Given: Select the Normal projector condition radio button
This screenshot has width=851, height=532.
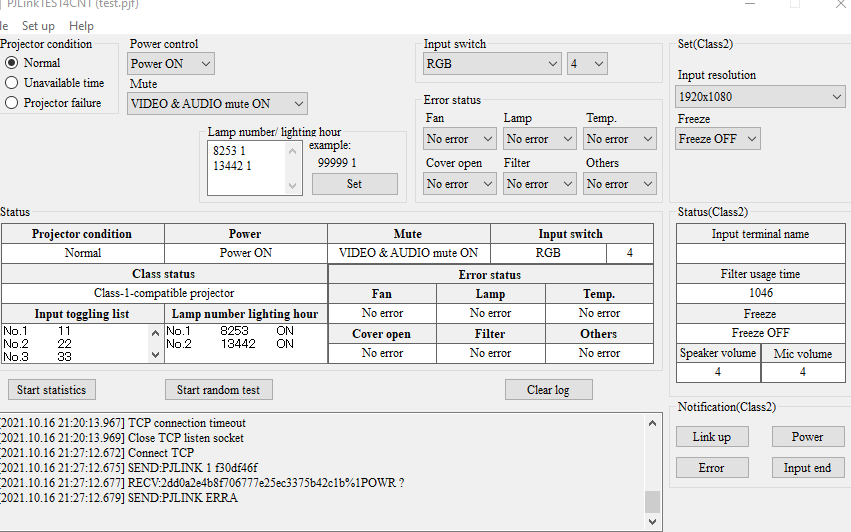Looking at the screenshot, I should (12, 63).
